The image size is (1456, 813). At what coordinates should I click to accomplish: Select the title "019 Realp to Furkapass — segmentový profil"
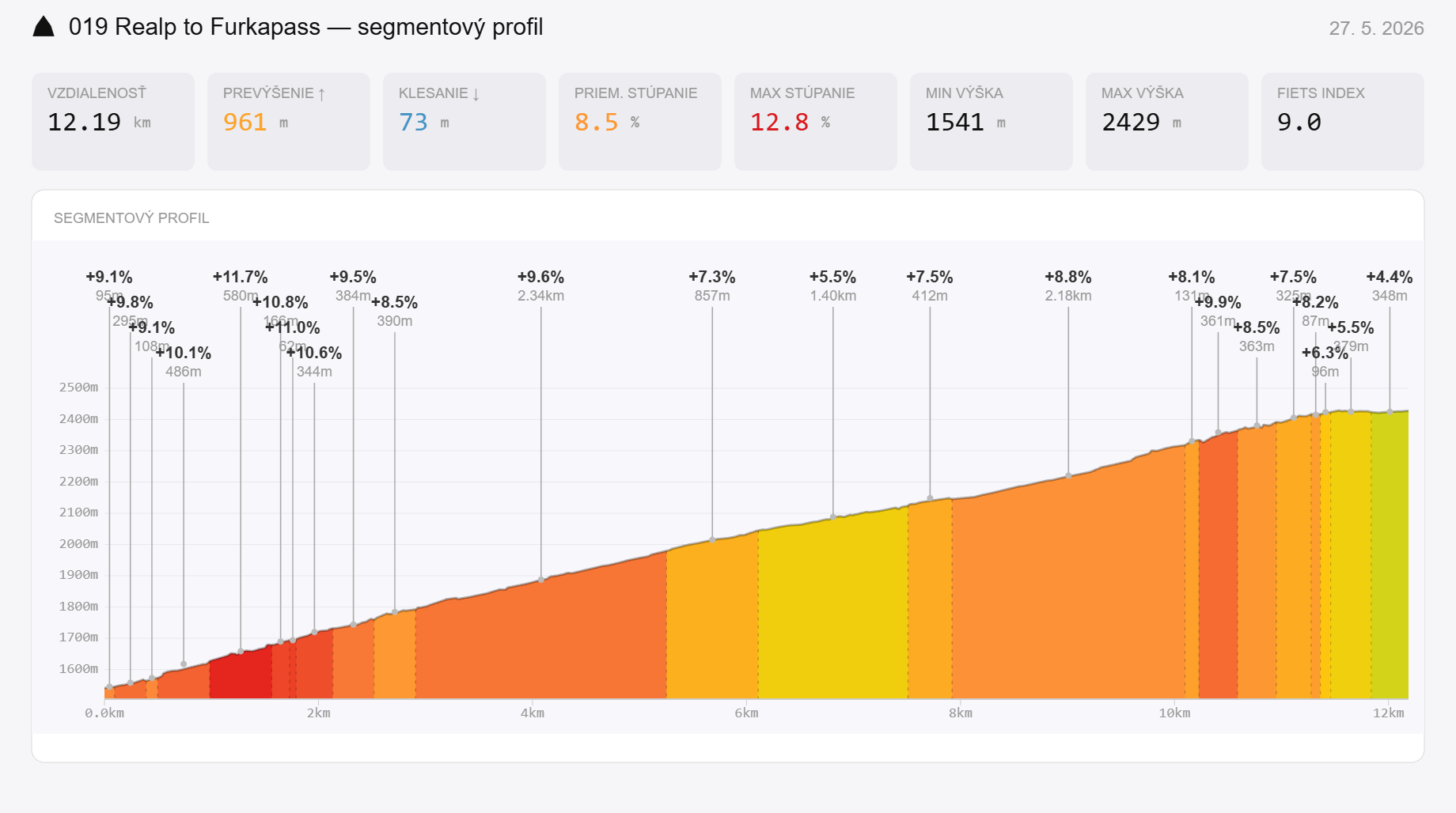[x=306, y=27]
